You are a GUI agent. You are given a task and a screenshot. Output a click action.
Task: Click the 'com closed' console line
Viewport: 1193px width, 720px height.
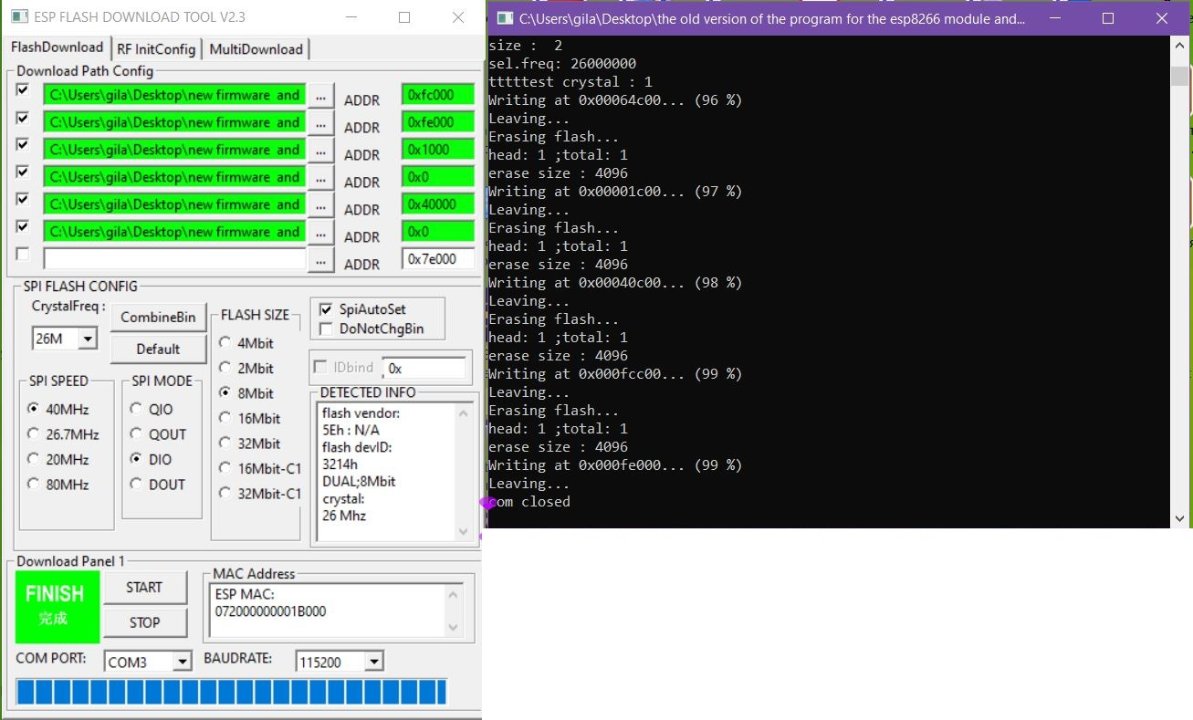coord(530,502)
